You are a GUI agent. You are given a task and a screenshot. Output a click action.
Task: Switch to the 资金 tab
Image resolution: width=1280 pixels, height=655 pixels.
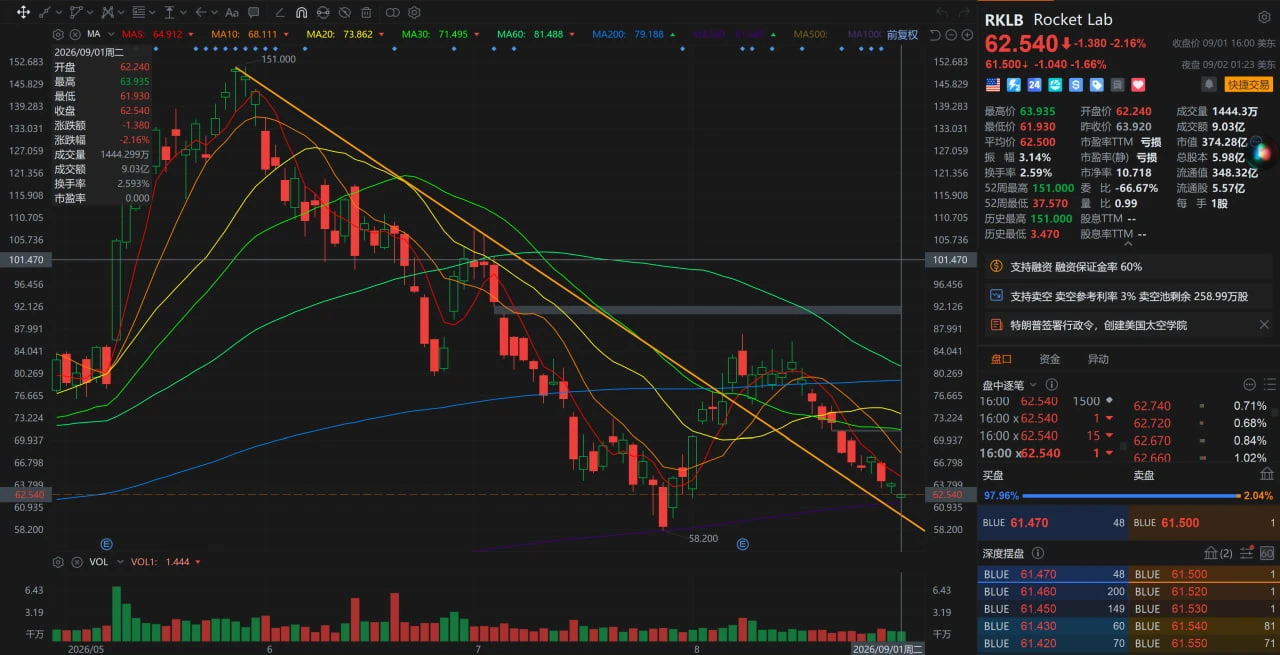pos(1050,359)
